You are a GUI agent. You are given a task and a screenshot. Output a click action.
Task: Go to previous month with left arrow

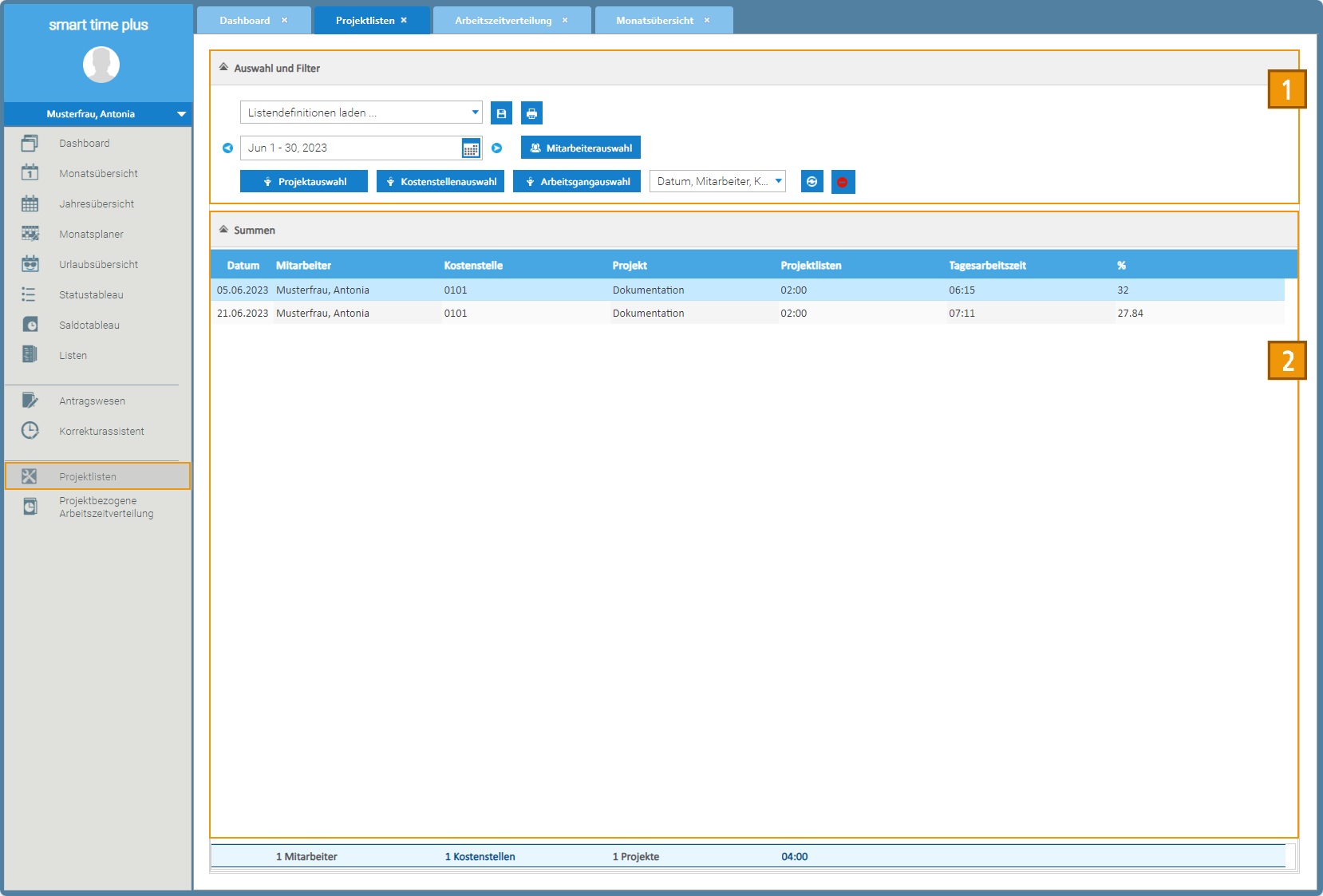[x=227, y=148]
